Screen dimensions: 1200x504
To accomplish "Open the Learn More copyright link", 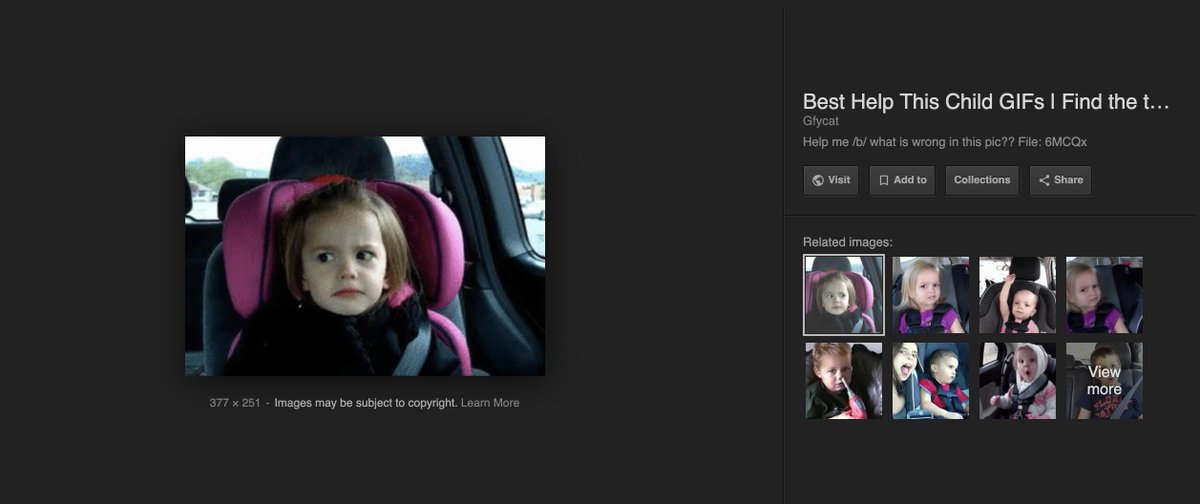I will pos(490,403).
